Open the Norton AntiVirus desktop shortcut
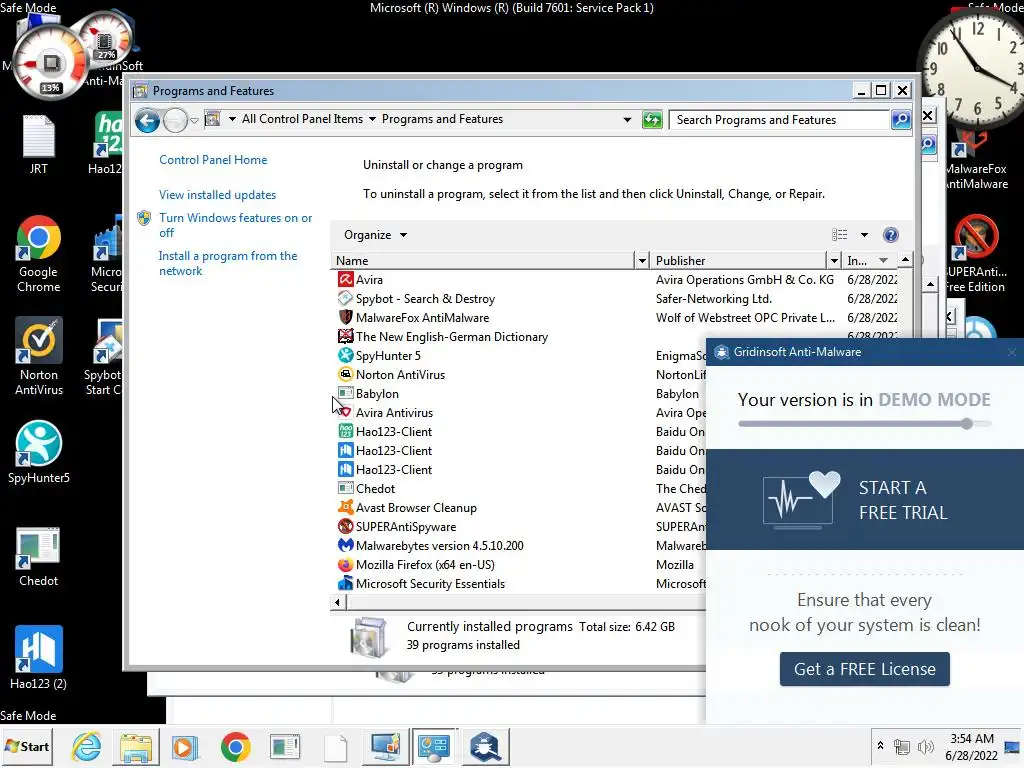The image size is (1024, 768). [x=39, y=357]
